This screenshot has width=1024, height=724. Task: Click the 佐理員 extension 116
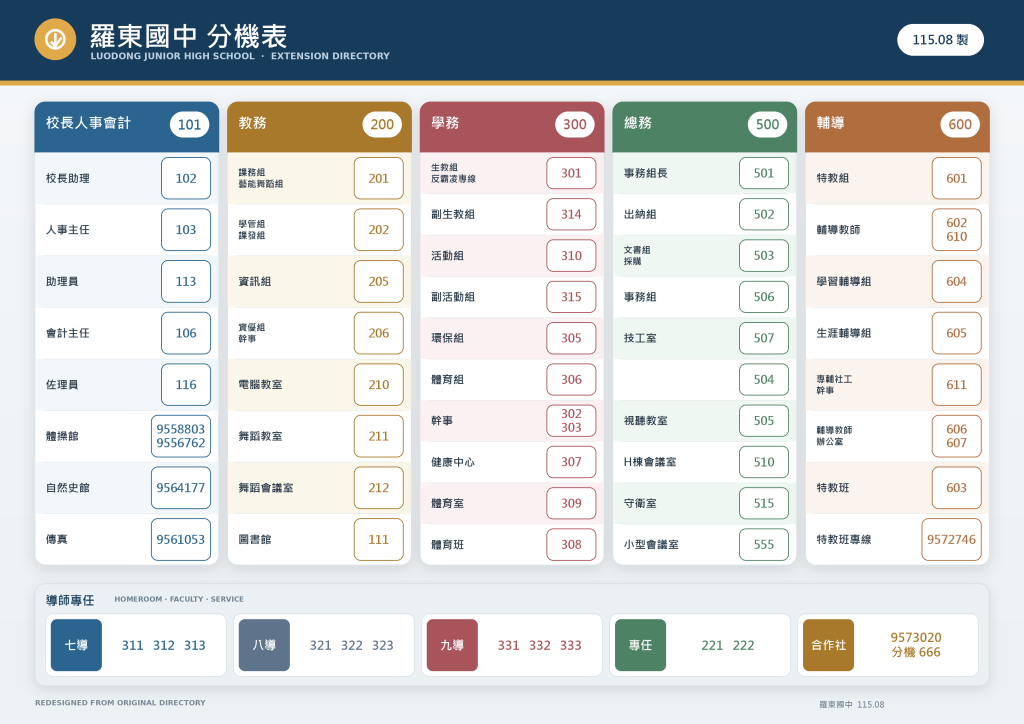point(186,385)
